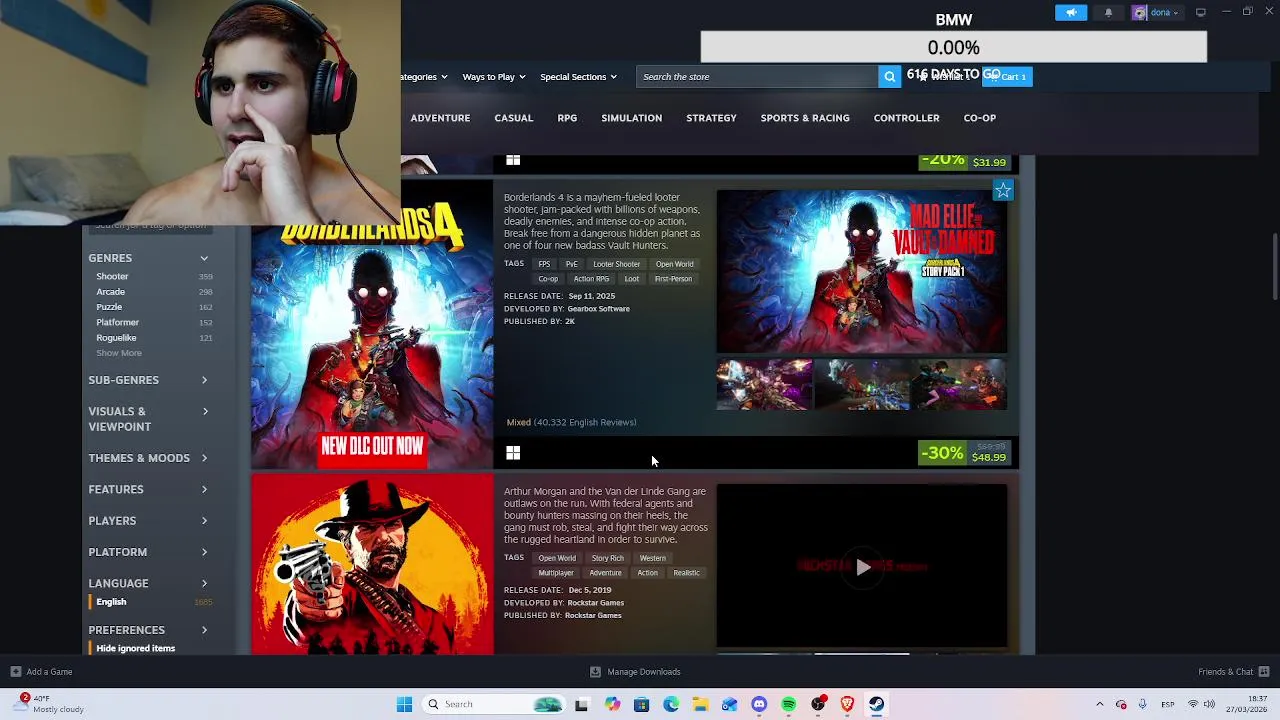Open Steam announcements megaphone icon
1280x720 pixels.
[x=1071, y=12]
